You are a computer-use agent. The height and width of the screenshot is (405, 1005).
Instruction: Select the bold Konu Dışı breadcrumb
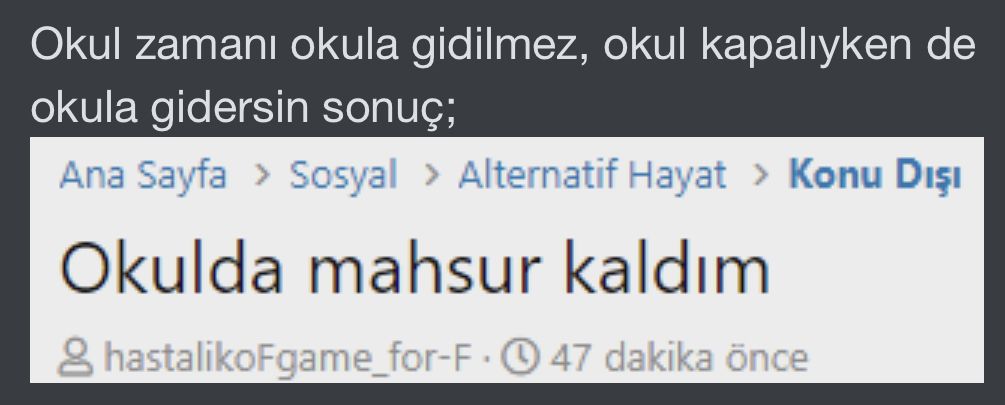click(x=875, y=175)
